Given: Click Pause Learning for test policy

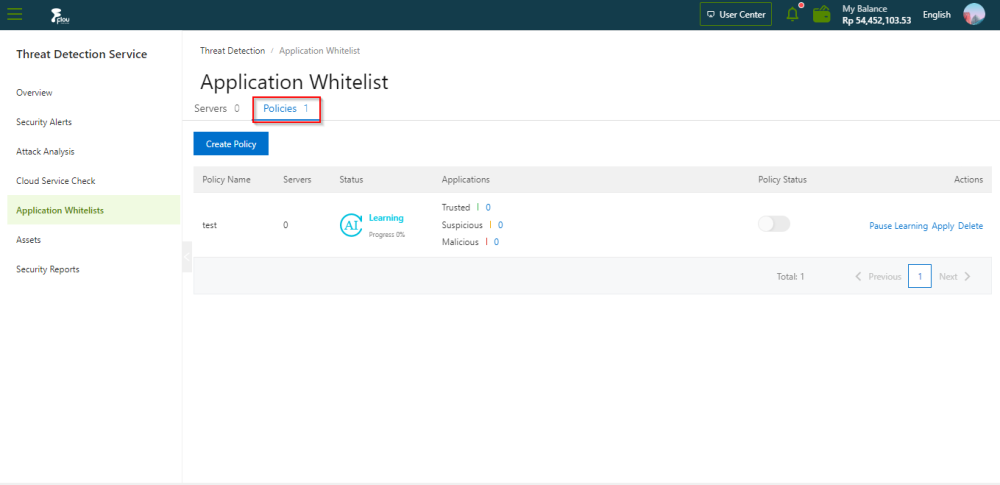Looking at the screenshot, I should pyautogui.click(x=898, y=226).
